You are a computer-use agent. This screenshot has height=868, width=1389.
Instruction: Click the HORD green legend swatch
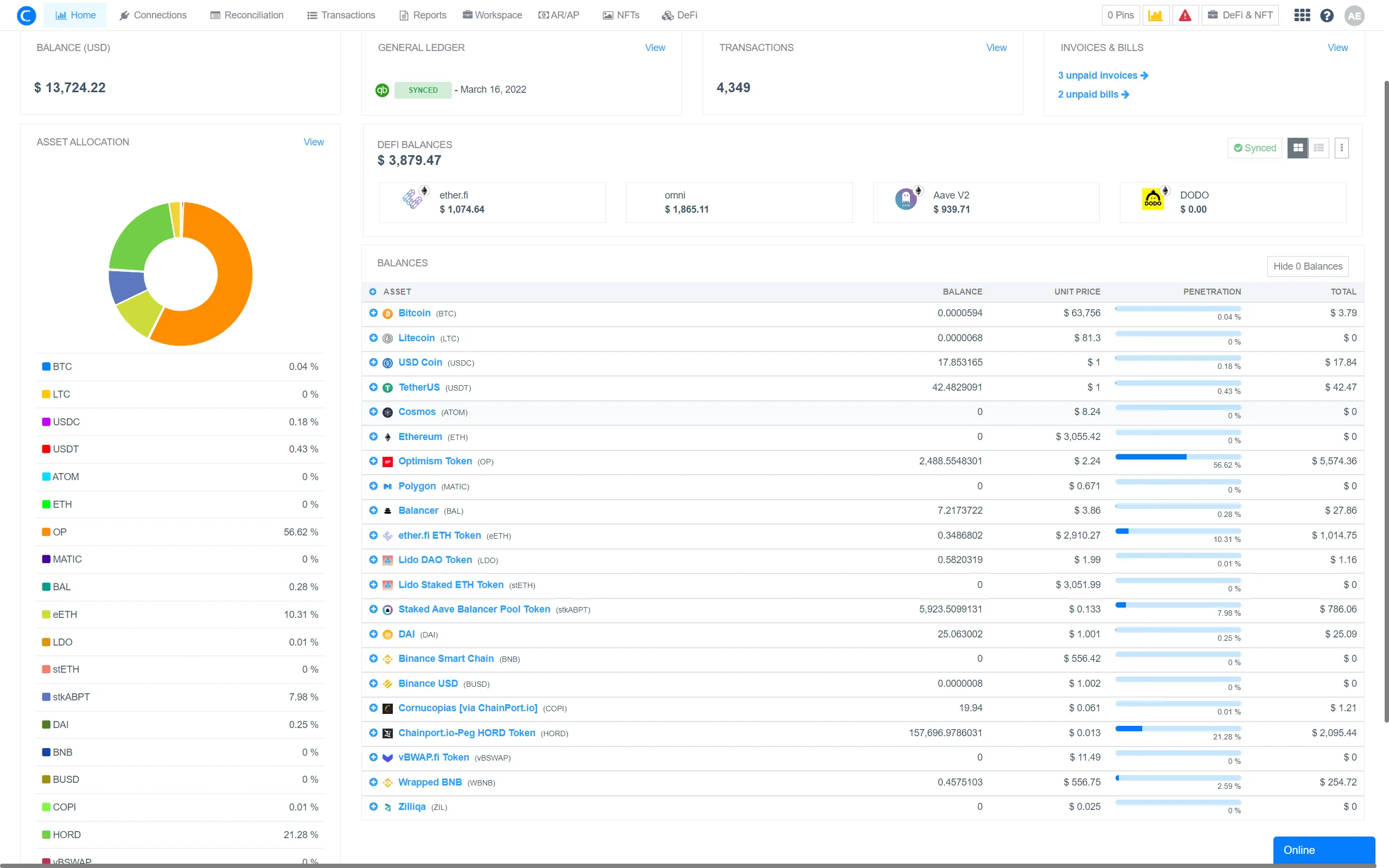coord(46,835)
